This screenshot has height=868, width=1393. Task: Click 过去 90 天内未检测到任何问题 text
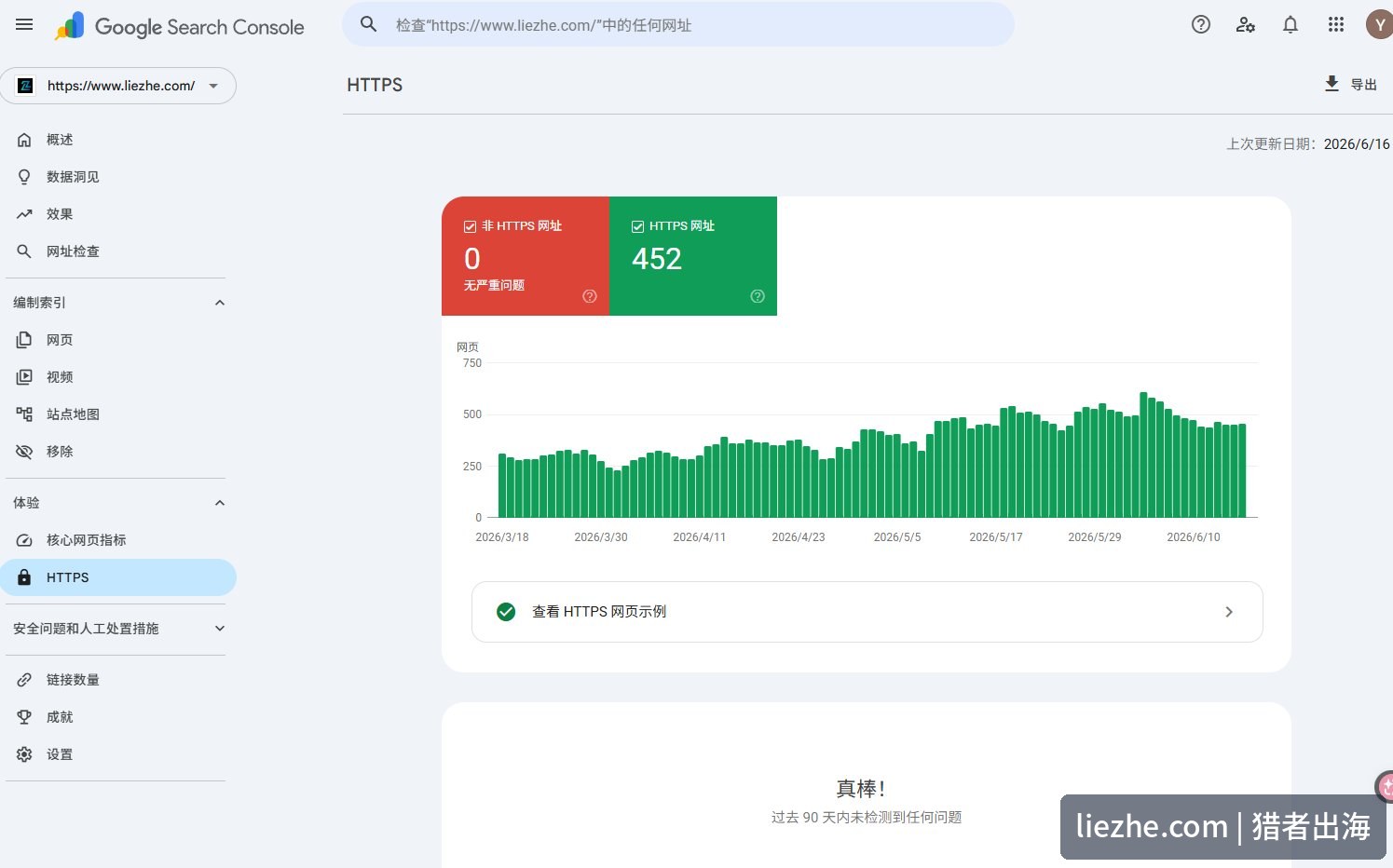pyautogui.click(x=867, y=818)
